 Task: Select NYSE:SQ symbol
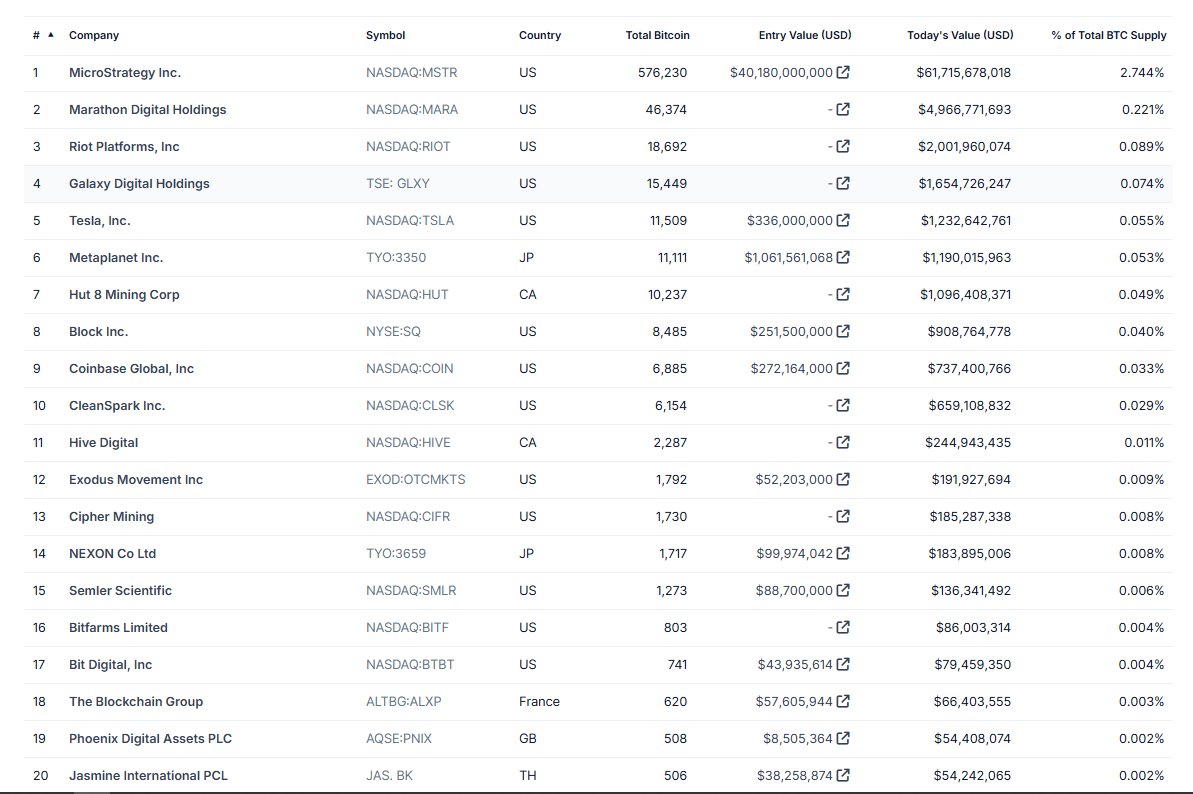[393, 332]
